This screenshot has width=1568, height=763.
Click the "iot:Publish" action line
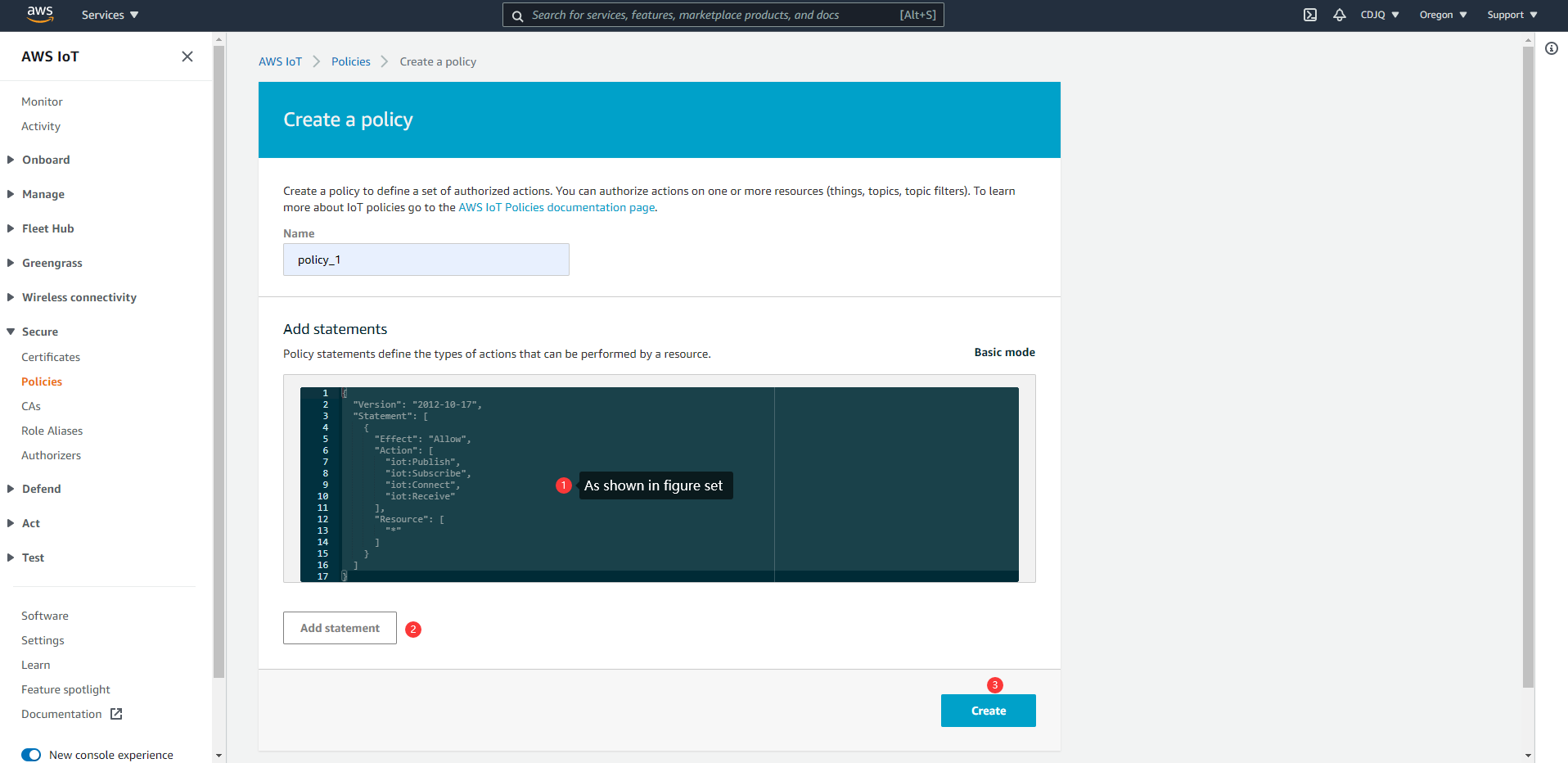tap(423, 462)
